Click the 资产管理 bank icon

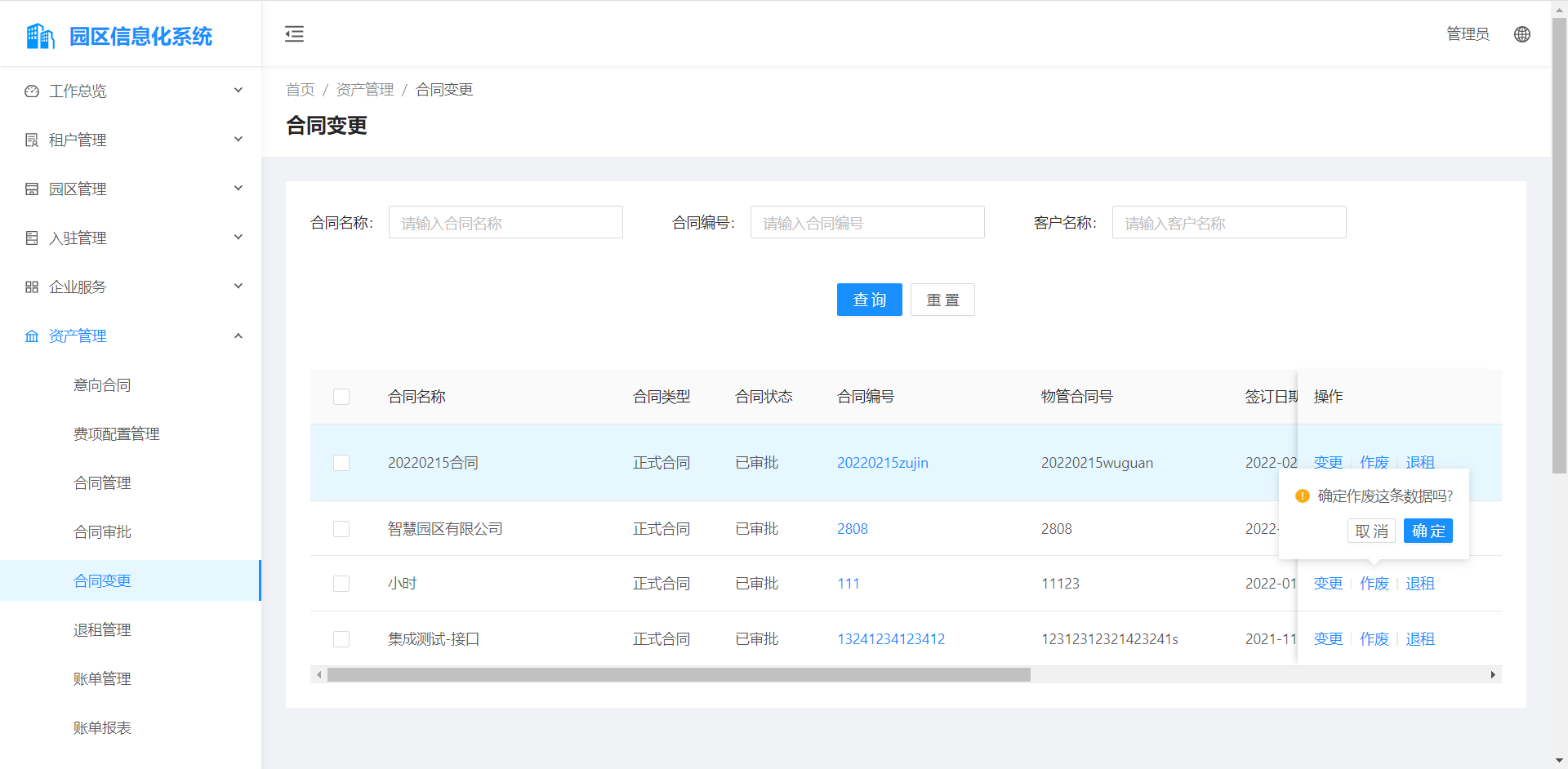(x=32, y=336)
